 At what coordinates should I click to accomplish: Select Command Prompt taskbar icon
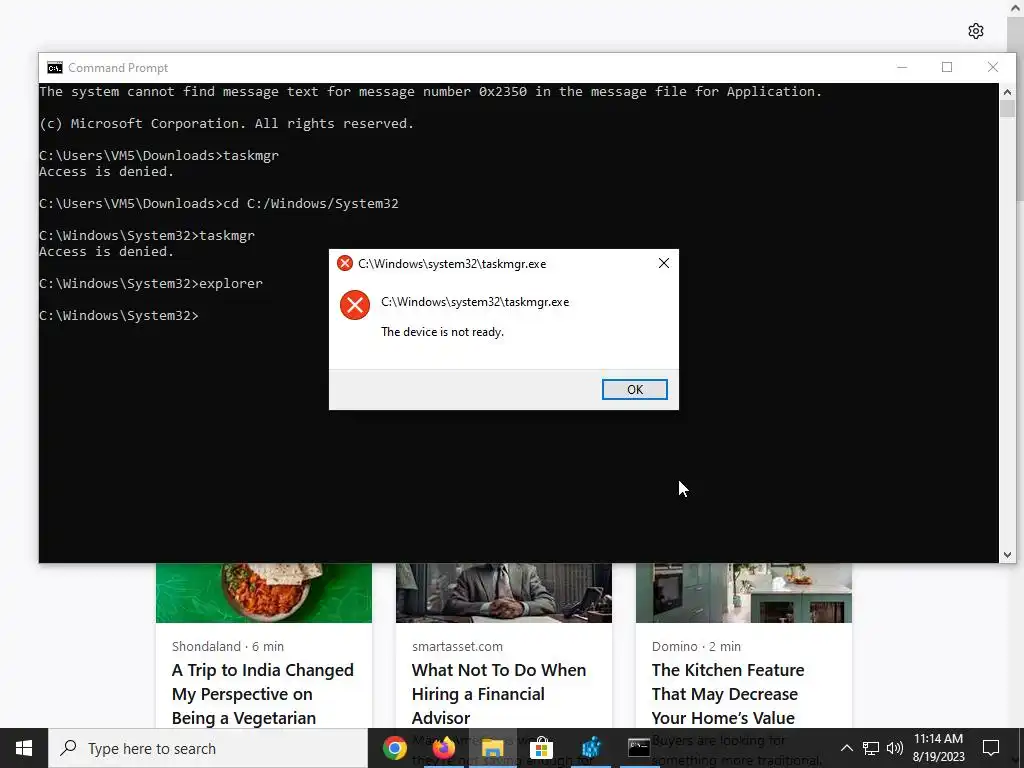click(x=638, y=748)
